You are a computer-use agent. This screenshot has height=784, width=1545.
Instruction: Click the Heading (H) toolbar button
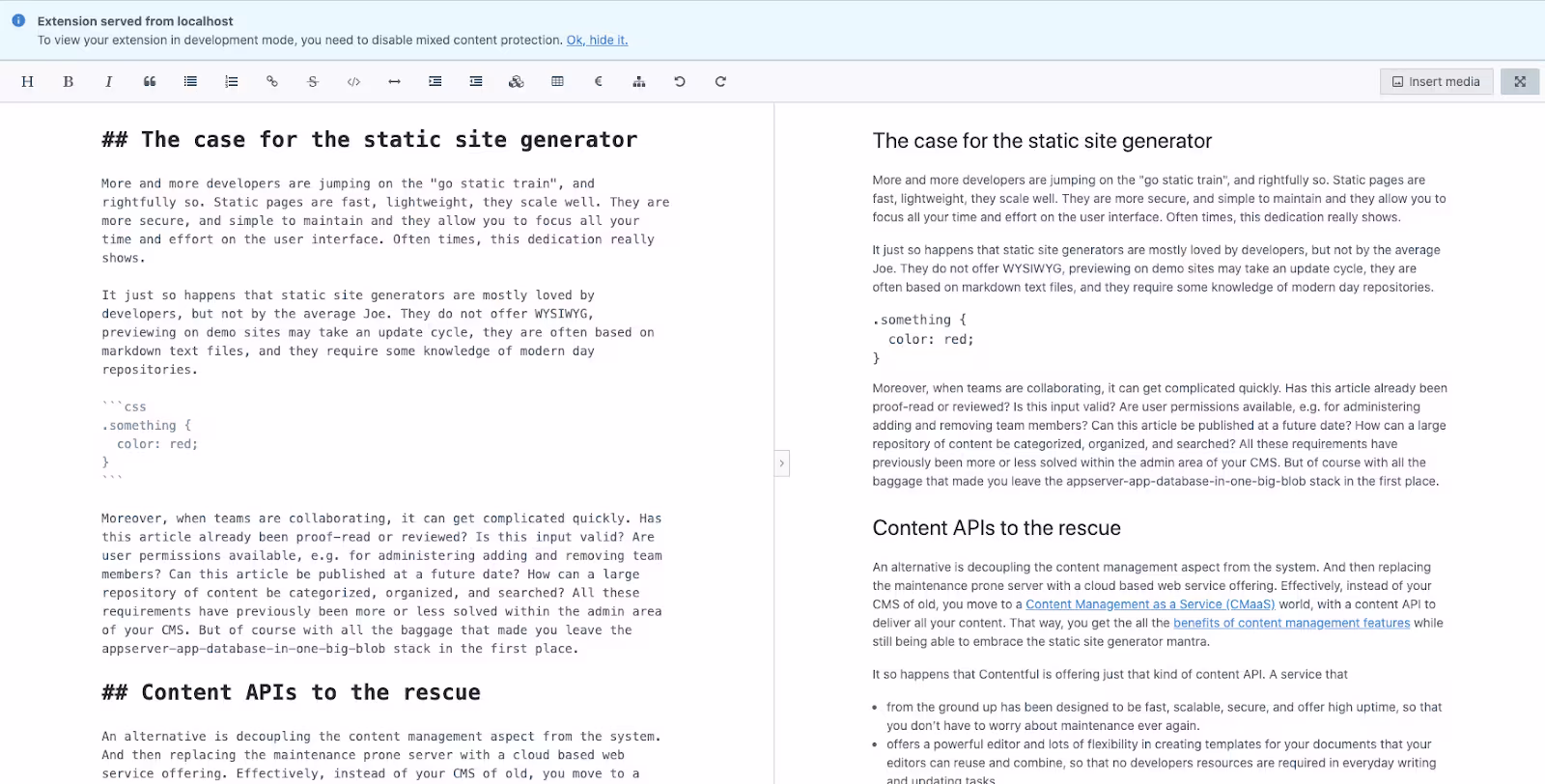[27, 82]
